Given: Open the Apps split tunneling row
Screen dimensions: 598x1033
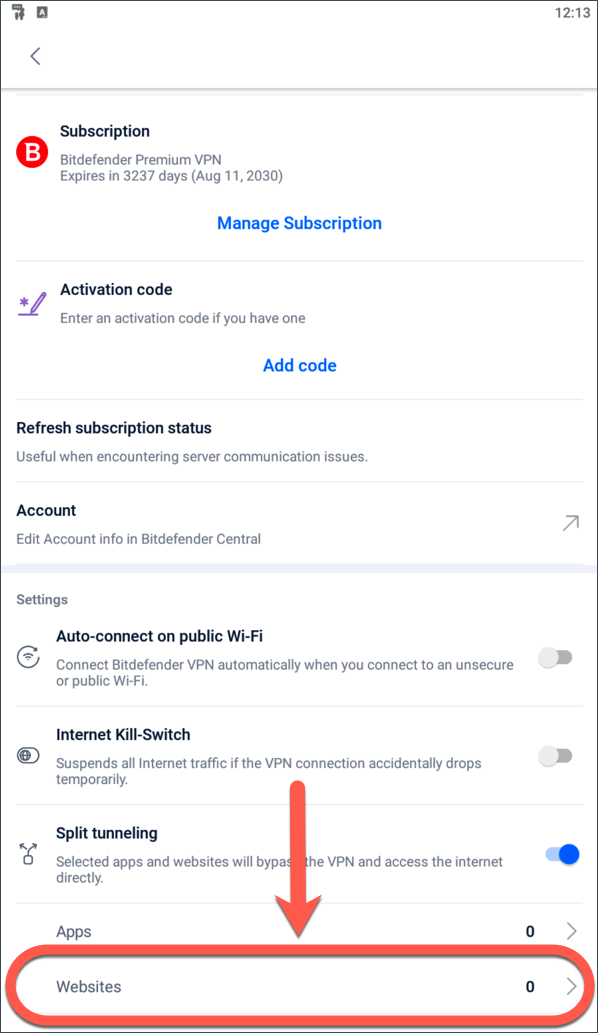Looking at the screenshot, I should pos(300,931).
